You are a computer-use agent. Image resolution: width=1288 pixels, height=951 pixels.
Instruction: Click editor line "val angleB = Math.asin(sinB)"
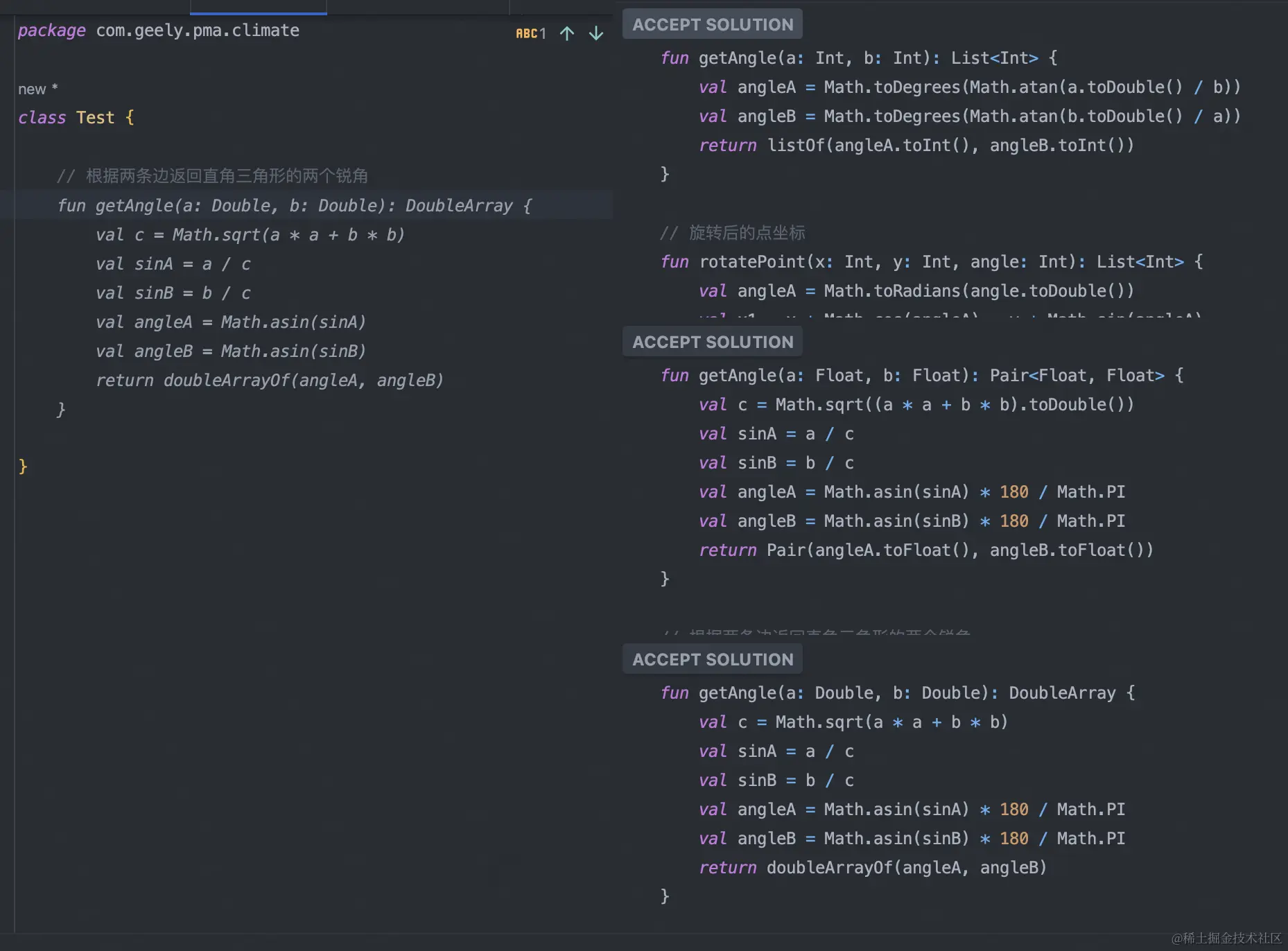[231, 351]
